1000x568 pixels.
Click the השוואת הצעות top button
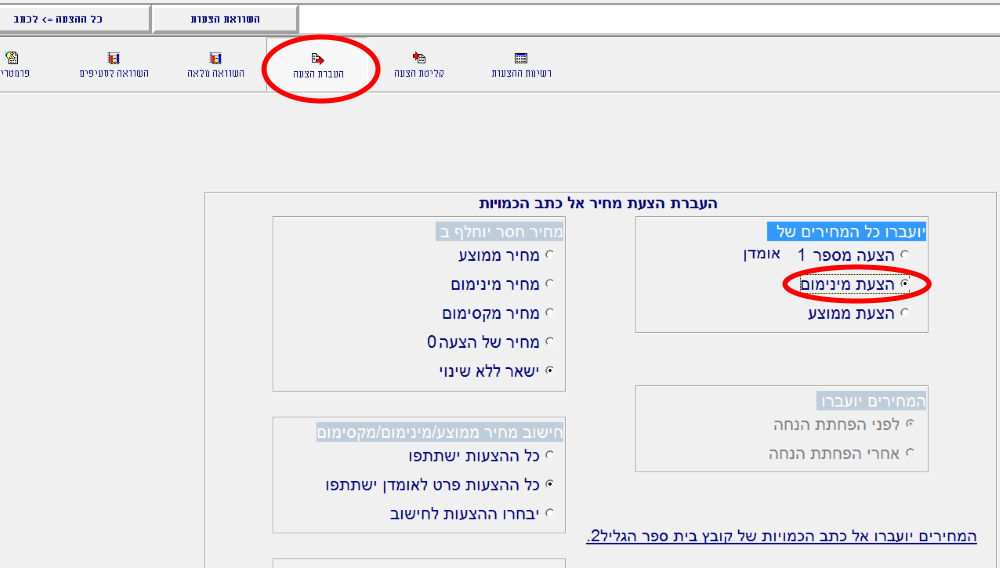(226, 19)
